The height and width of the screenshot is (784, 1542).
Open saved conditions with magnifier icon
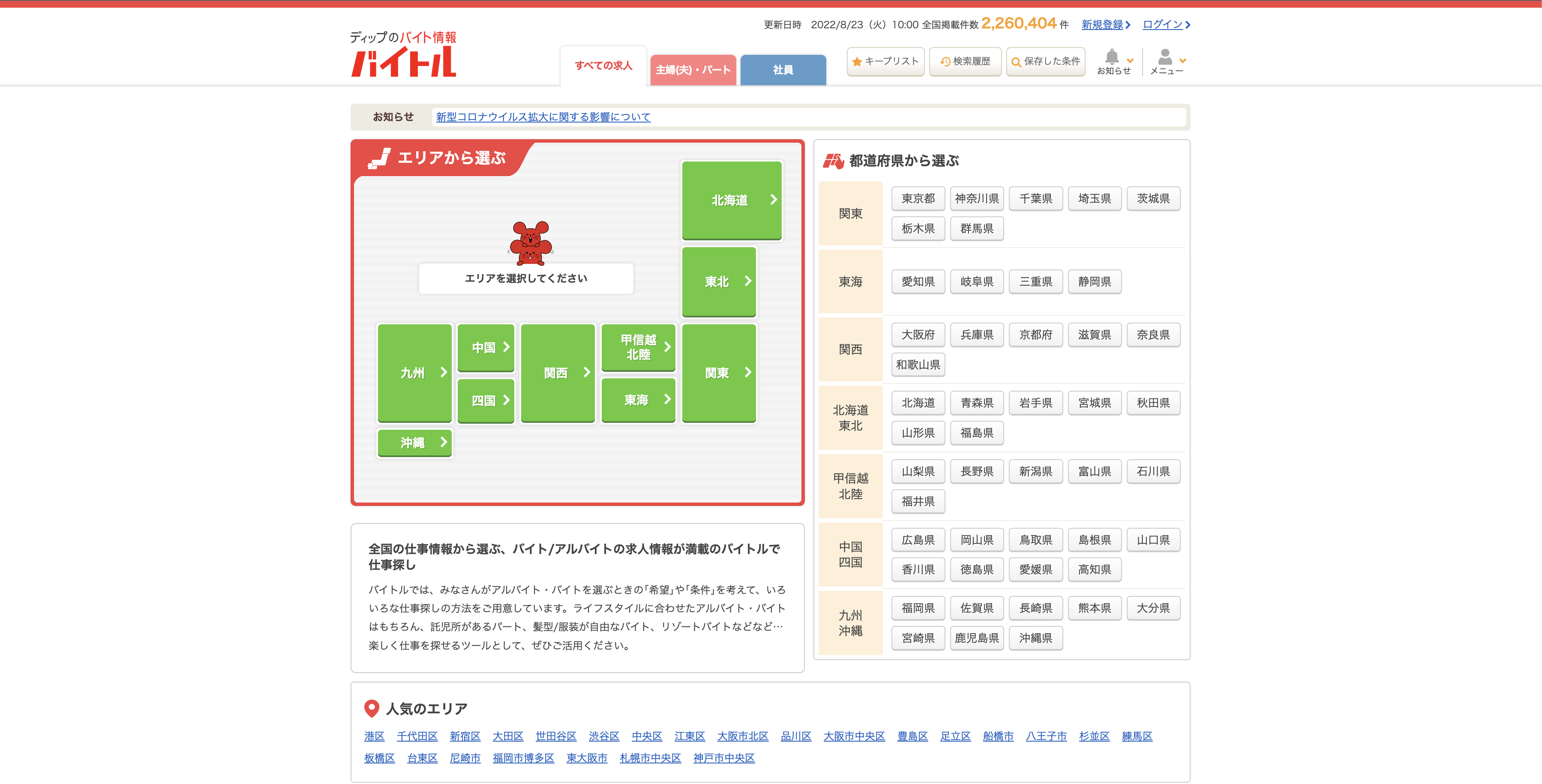coord(1045,61)
